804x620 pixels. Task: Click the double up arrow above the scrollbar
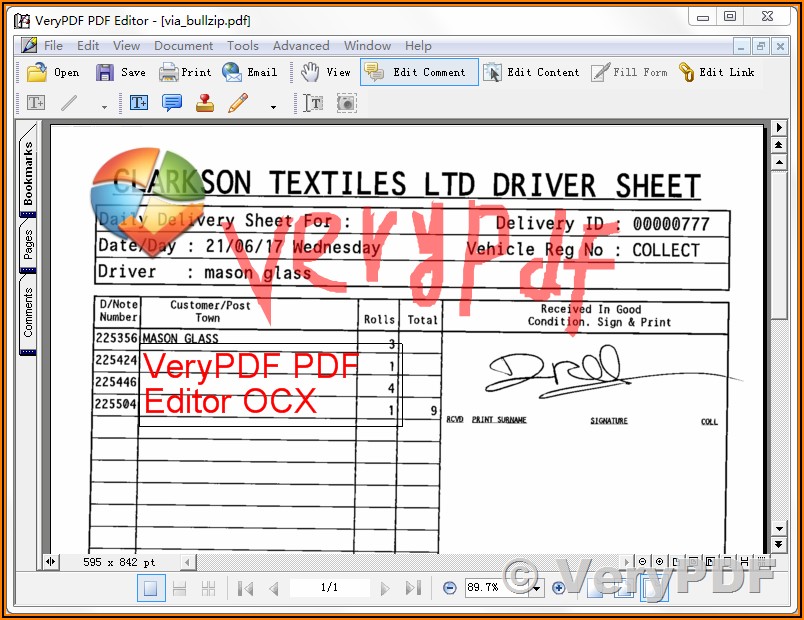[779, 145]
